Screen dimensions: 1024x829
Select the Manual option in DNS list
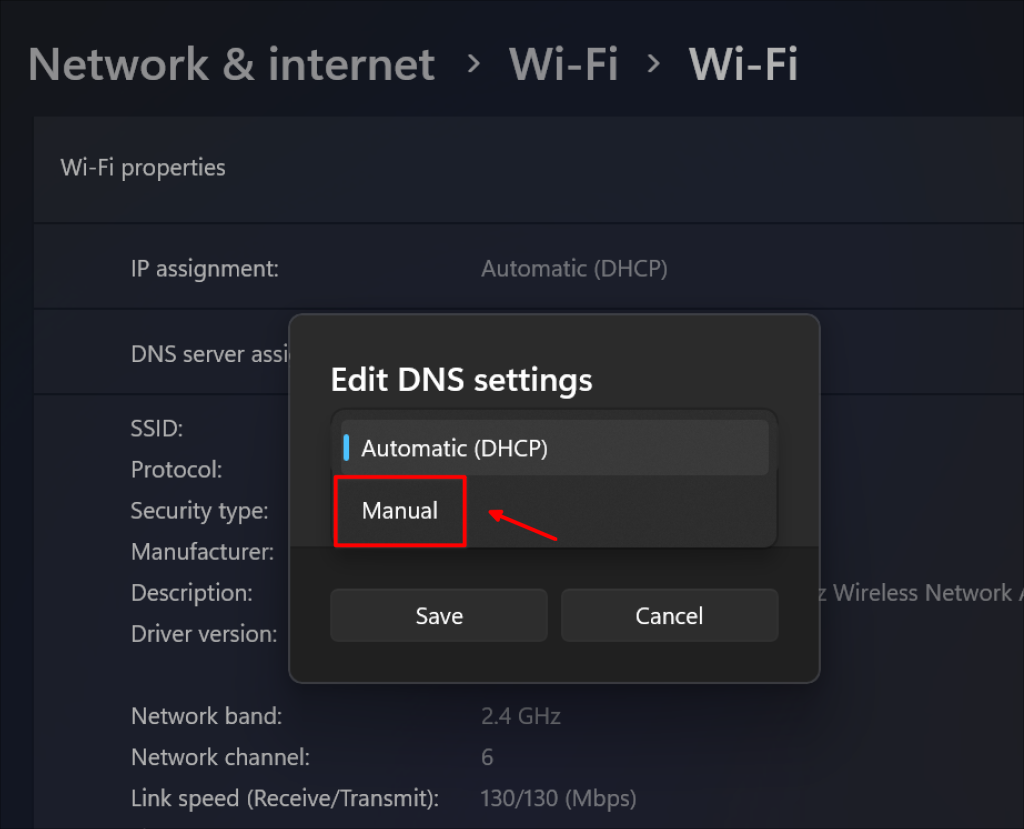[x=400, y=511]
